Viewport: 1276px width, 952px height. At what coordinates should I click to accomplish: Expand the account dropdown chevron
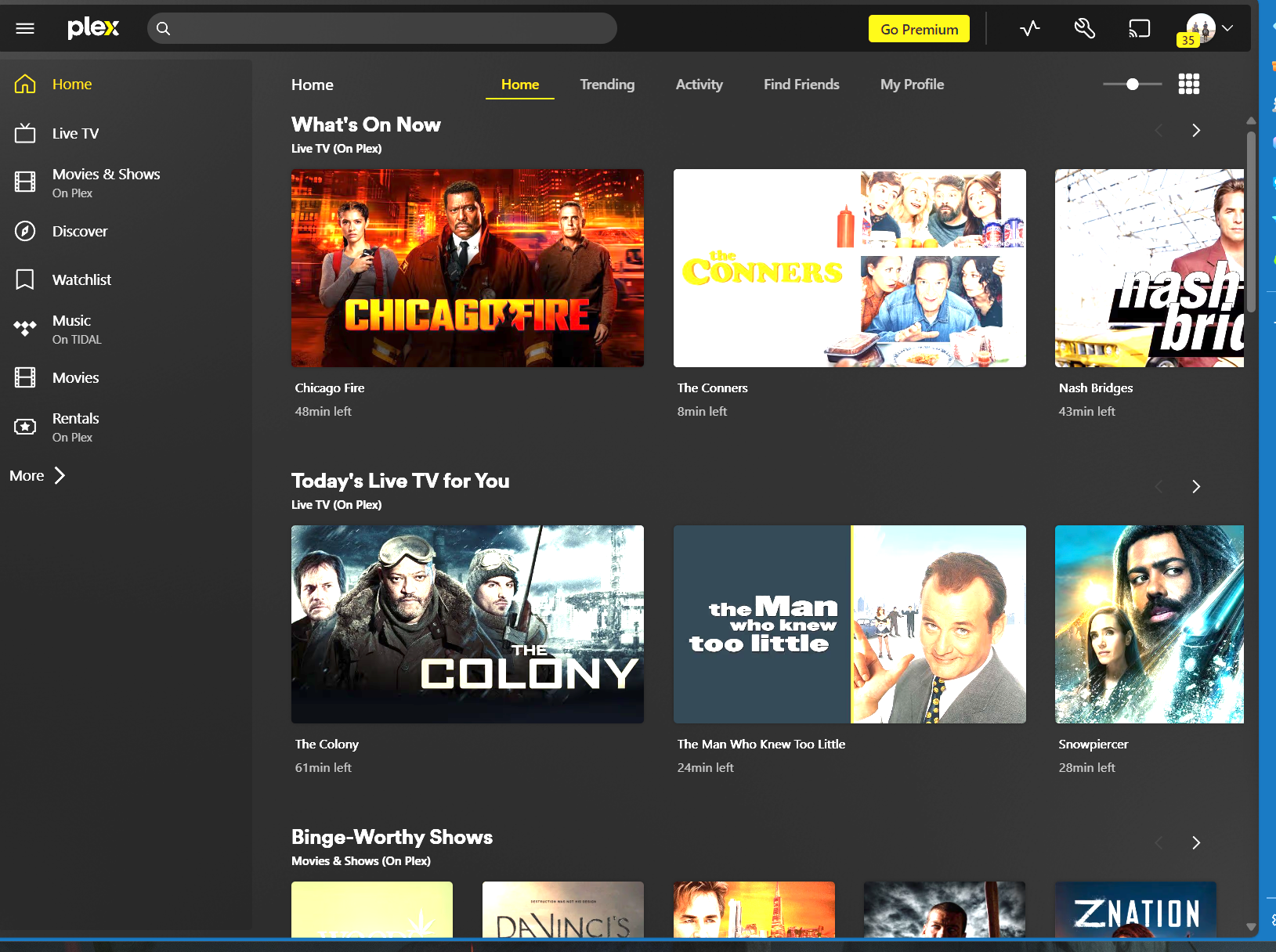(1227, 28)
